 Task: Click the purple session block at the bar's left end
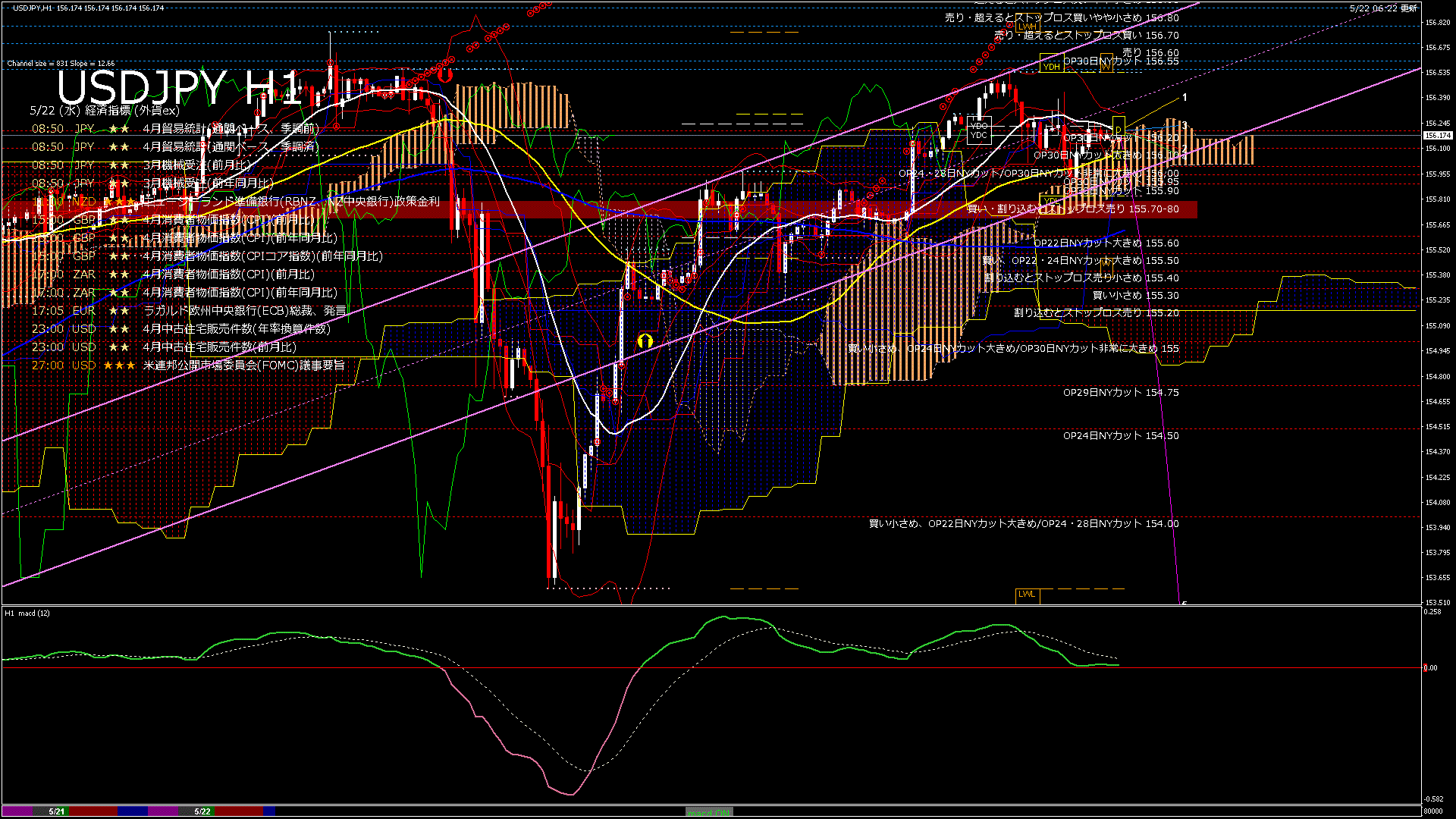pos(17,811)
